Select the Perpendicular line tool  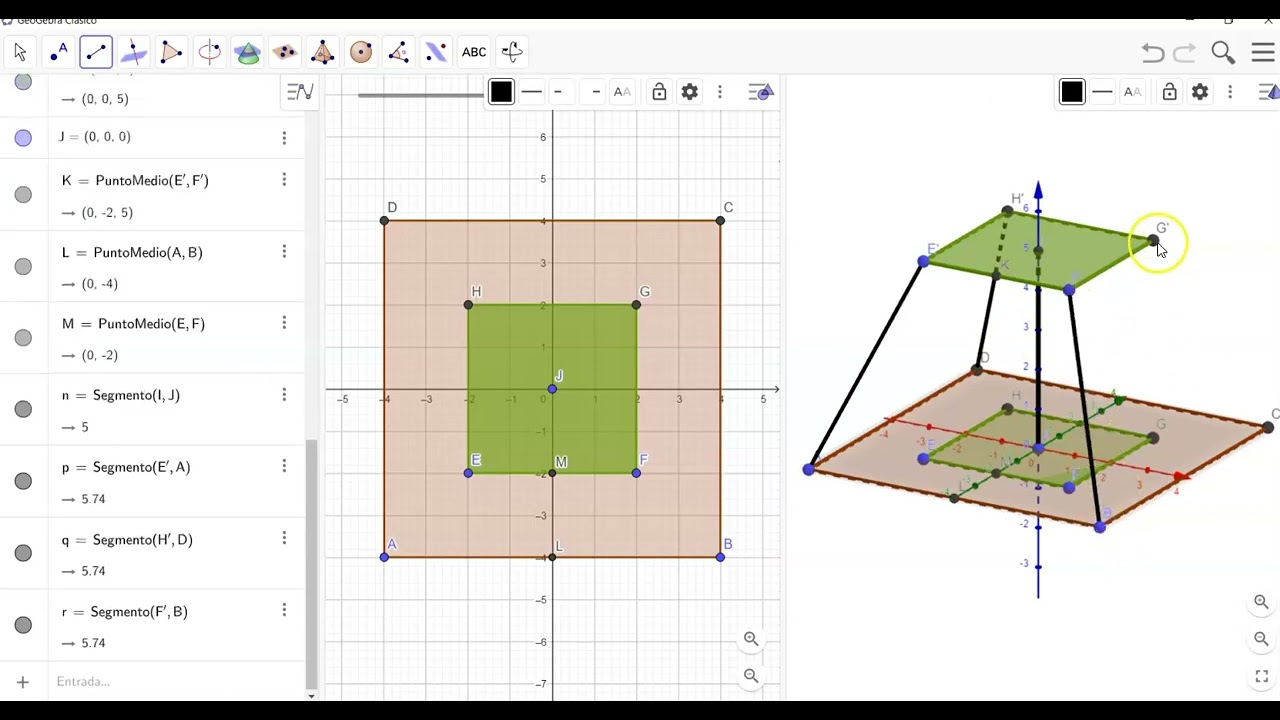[x=134, y=52]
